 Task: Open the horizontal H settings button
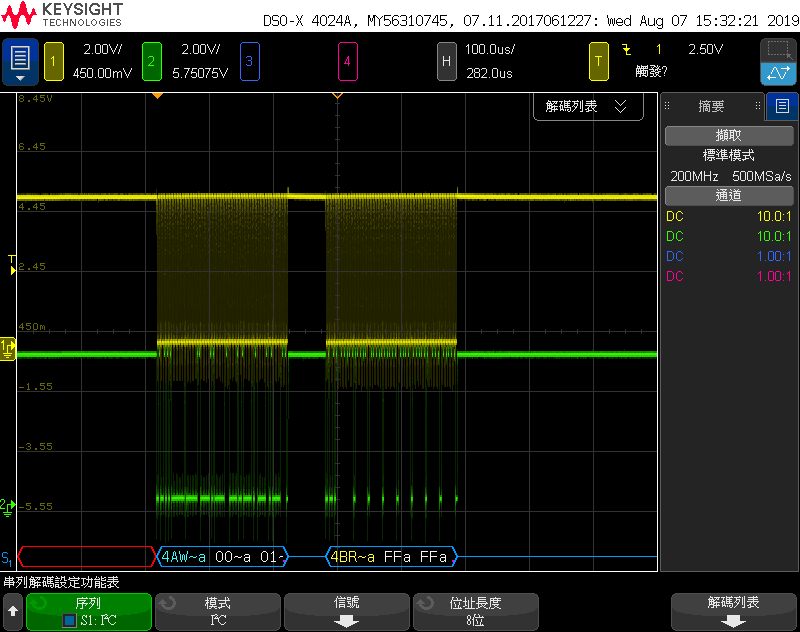click(446, 62)
